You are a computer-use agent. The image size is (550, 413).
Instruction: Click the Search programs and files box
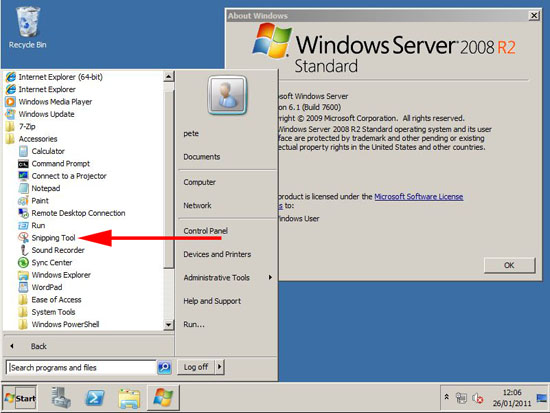point(81,367)
